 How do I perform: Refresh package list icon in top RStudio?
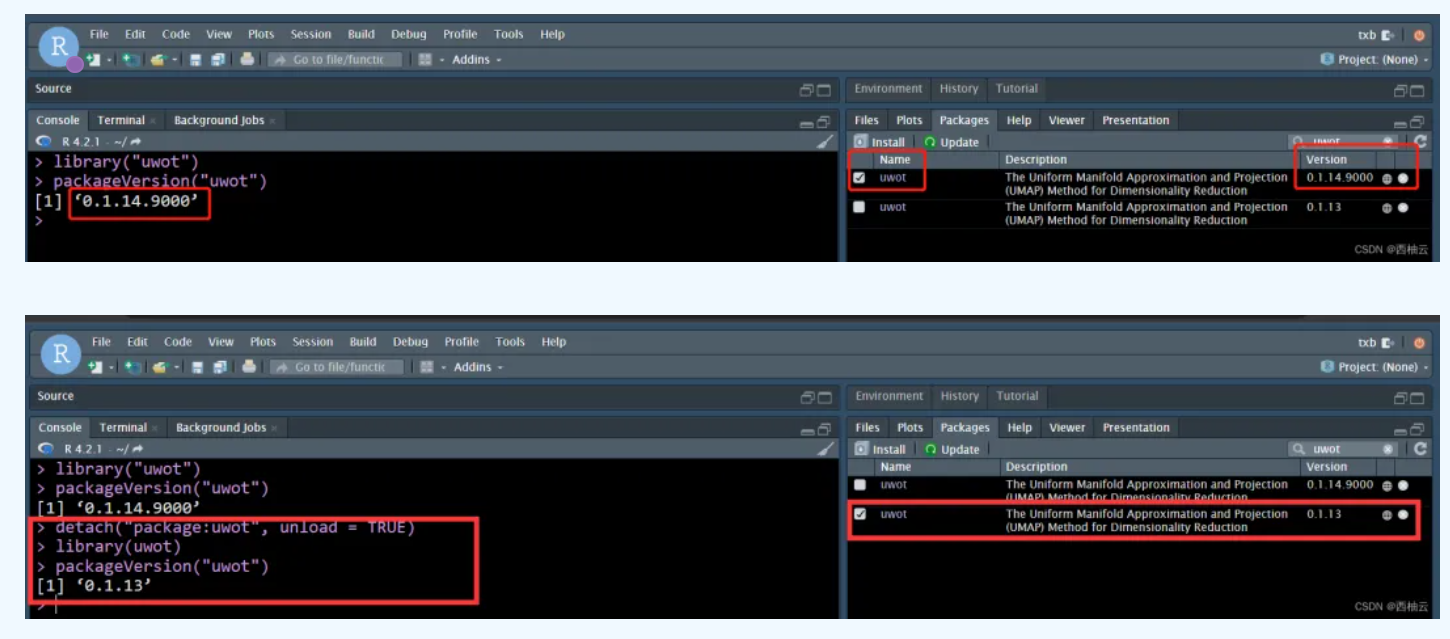[x=1420, y=142]
